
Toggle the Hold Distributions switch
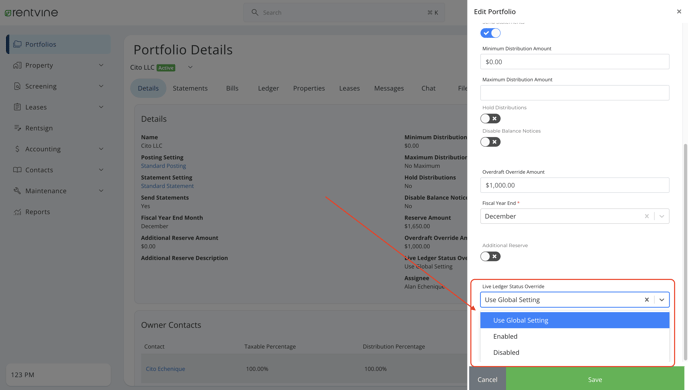[x=490, y=118]
